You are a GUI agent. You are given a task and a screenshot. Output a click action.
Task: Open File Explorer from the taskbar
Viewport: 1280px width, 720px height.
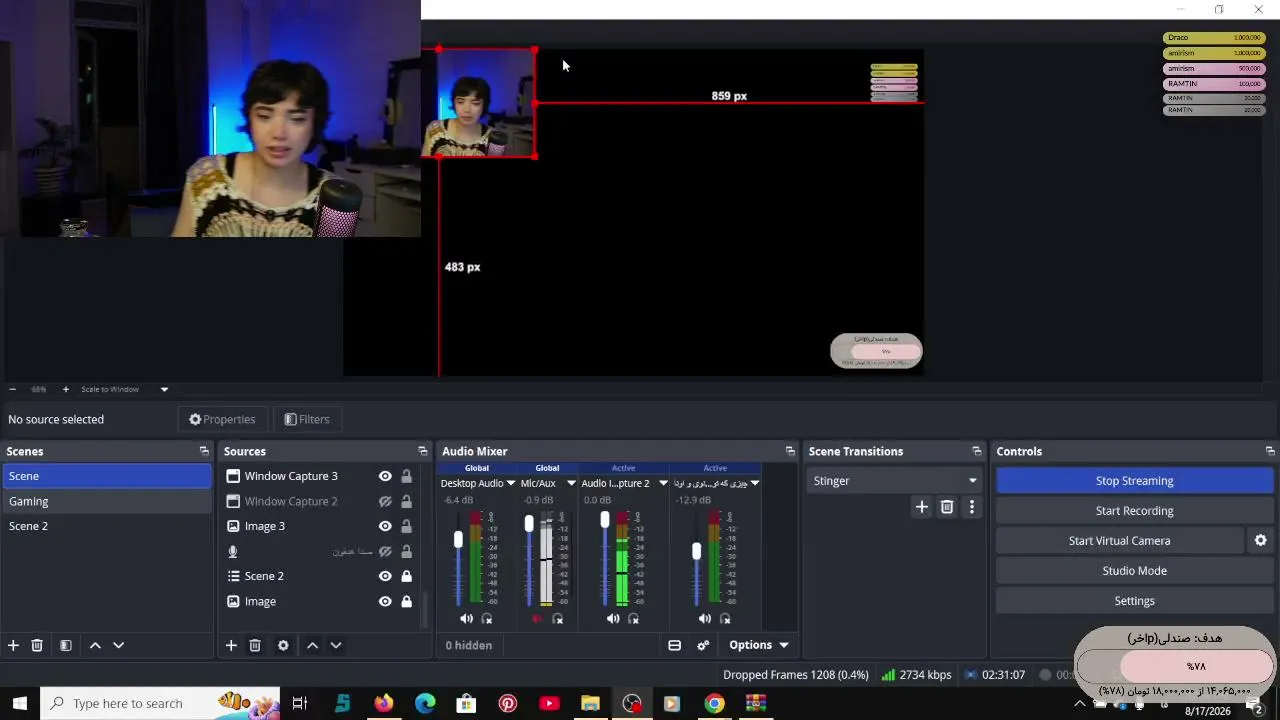(x=590, y=703)
